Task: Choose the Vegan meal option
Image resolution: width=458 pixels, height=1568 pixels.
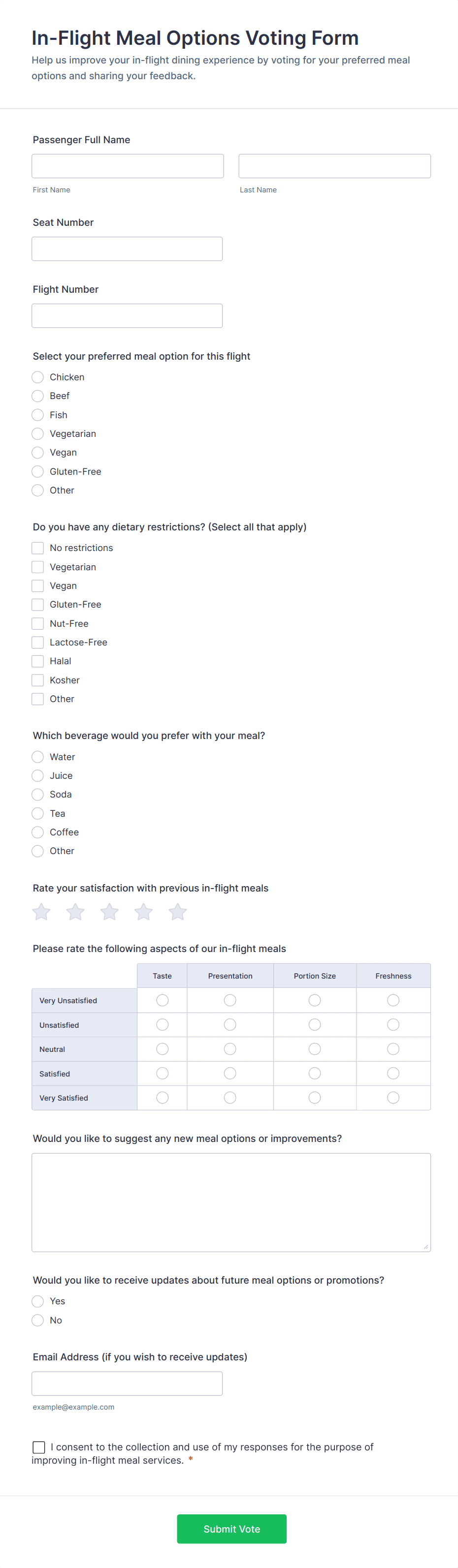Action: click(x=38, y=452)
